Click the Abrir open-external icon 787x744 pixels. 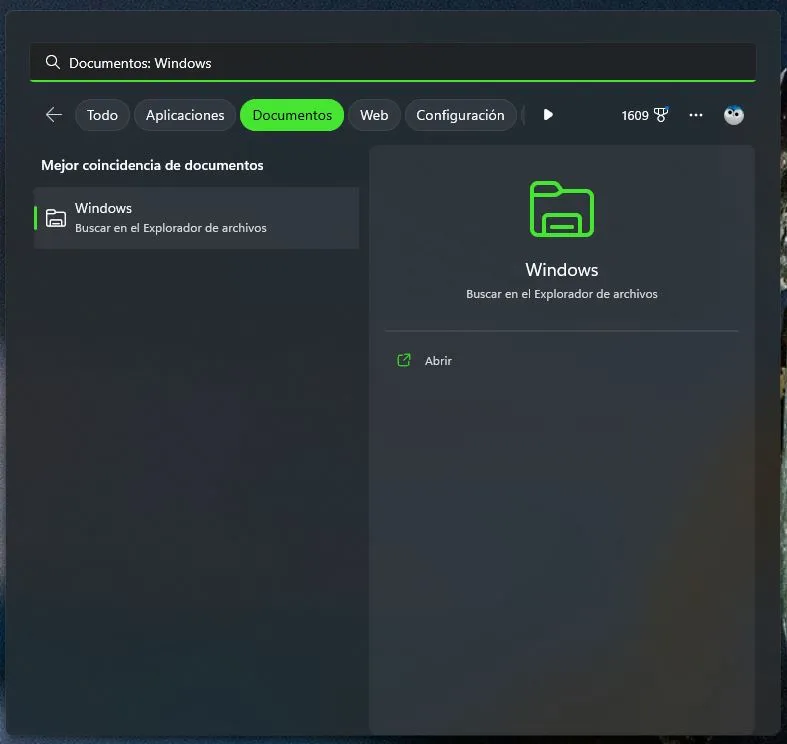(404, 360)
